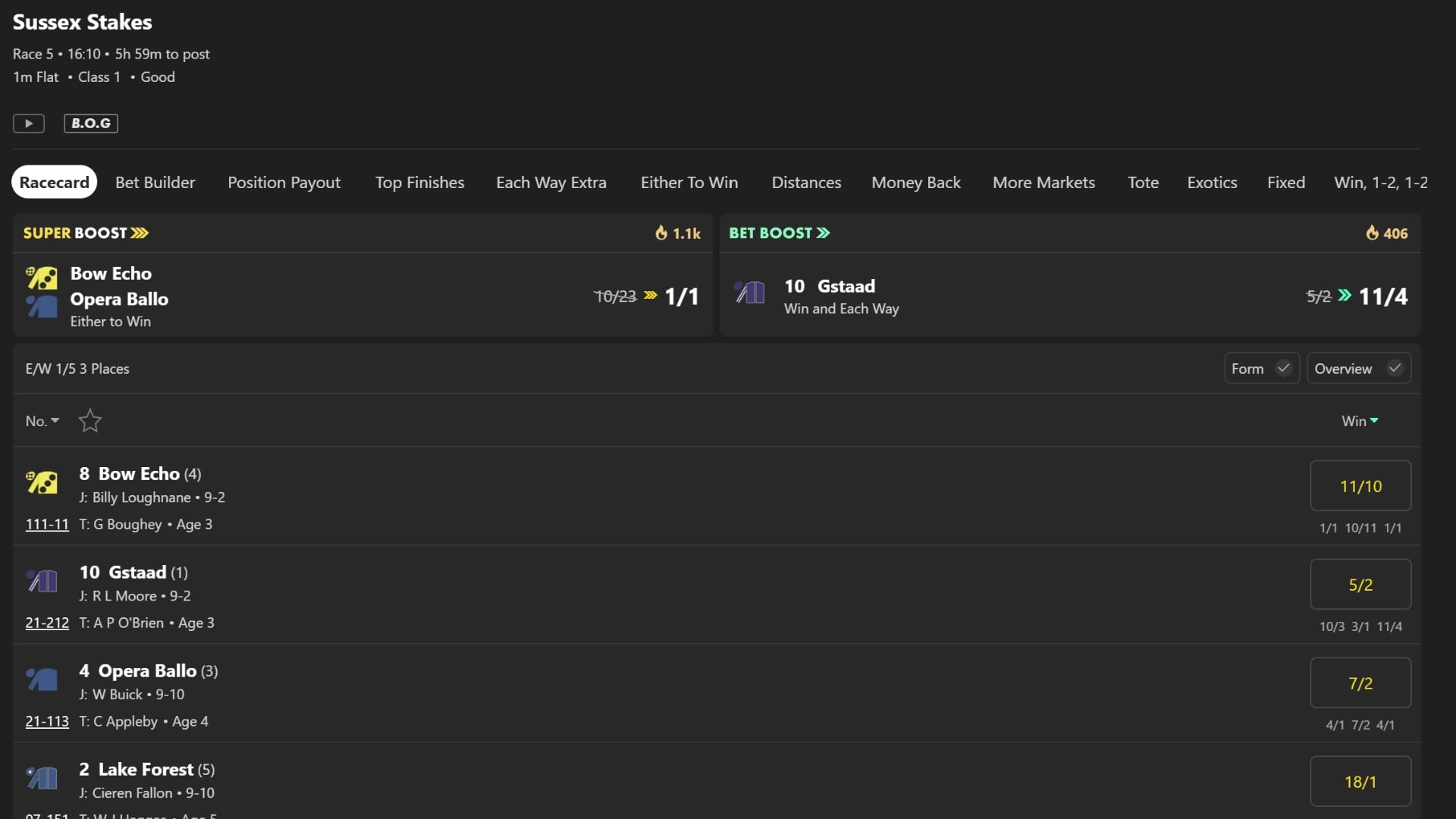Click trainer A P O'Brien text
1456x819 pixels.
(128, 623)
